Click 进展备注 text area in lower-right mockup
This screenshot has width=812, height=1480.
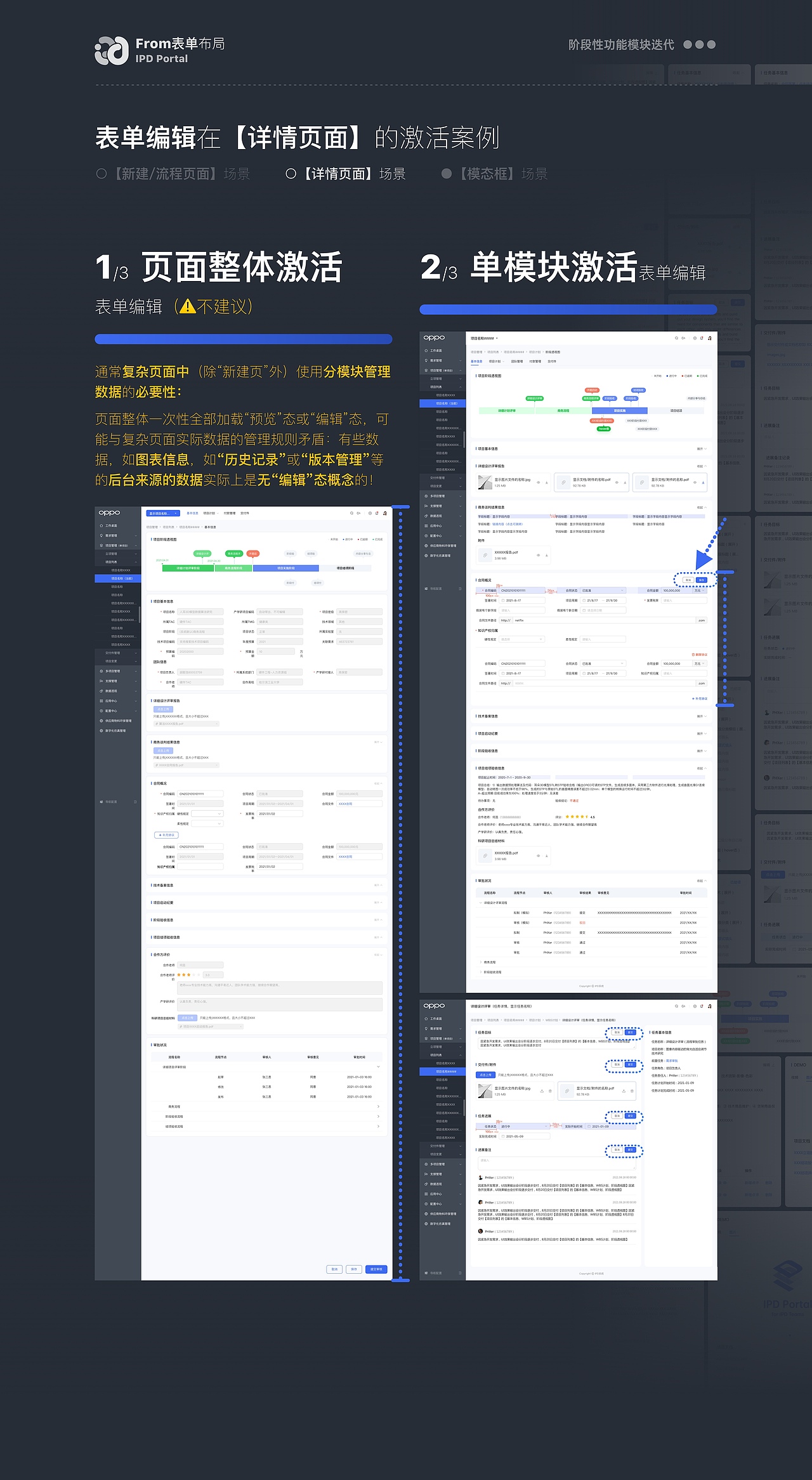coord(557,1163)
